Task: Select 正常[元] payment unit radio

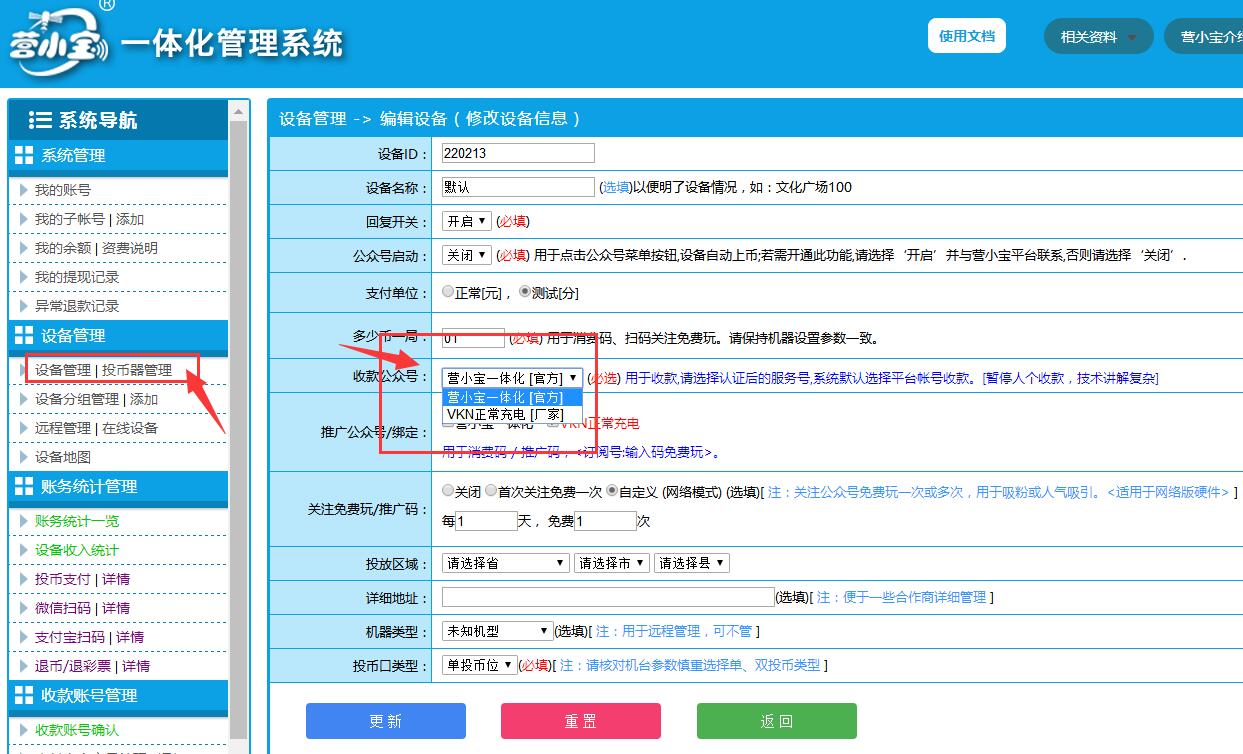Action: [448, 292]
